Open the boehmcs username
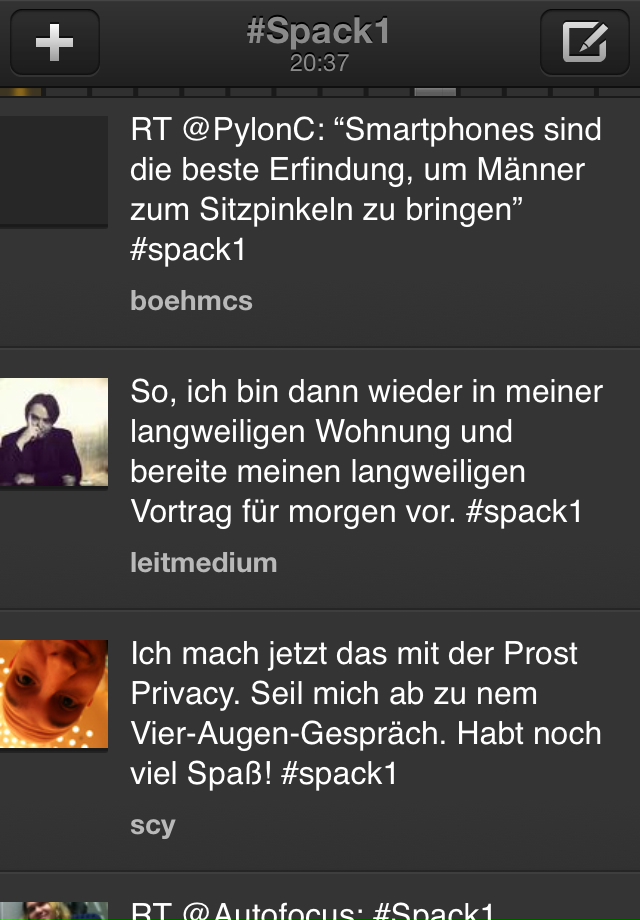This screenshot has height=920, width=640. 191,300
